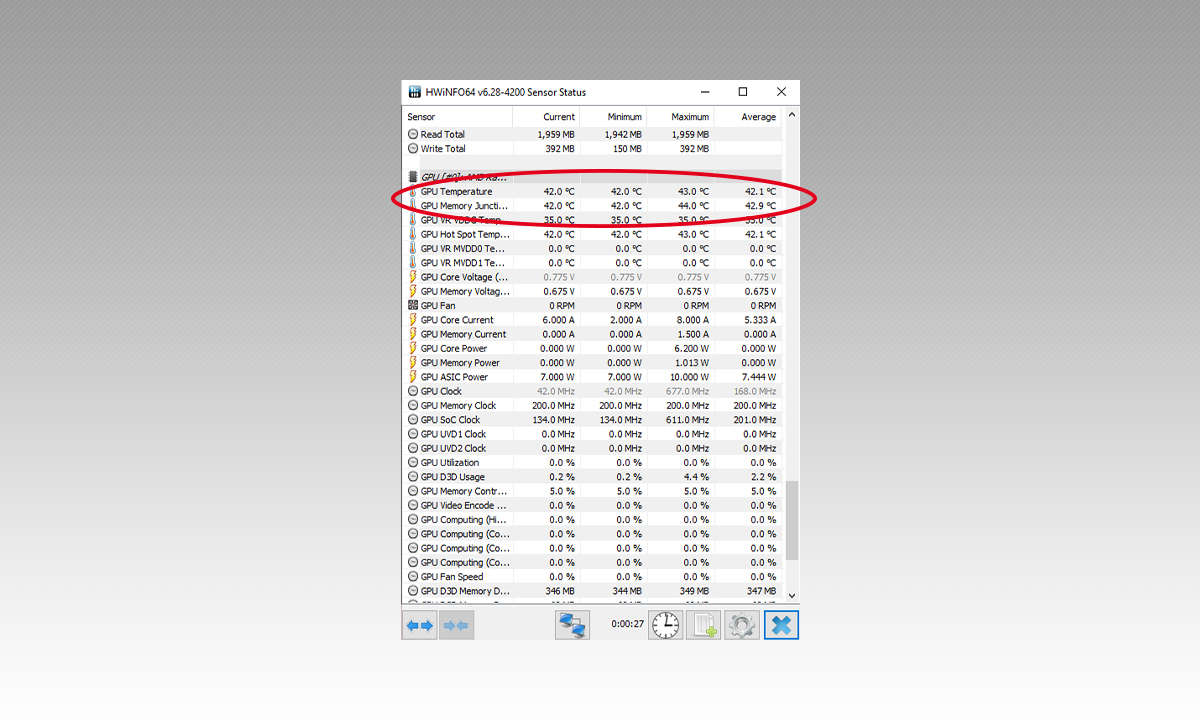Viewport: 1200px width, 720px height.
Task: Click the lightning icon beside GPU ASIC Power
Action: (413, 377)
